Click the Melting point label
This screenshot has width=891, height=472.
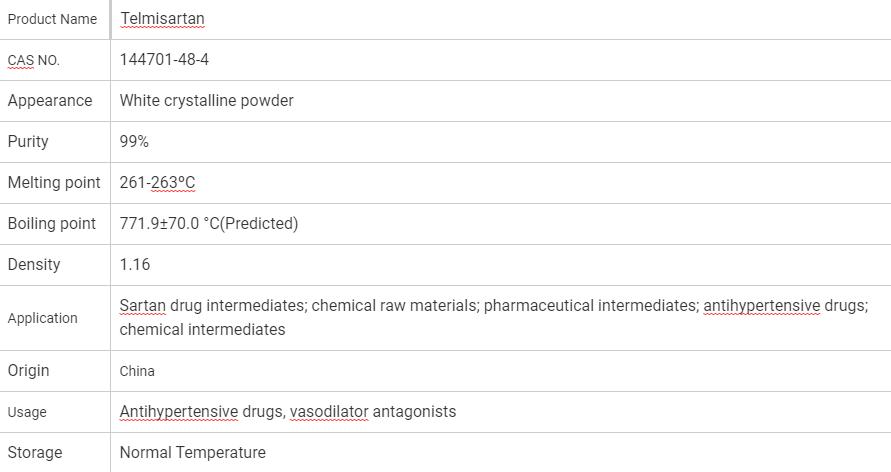coord(54,183)
